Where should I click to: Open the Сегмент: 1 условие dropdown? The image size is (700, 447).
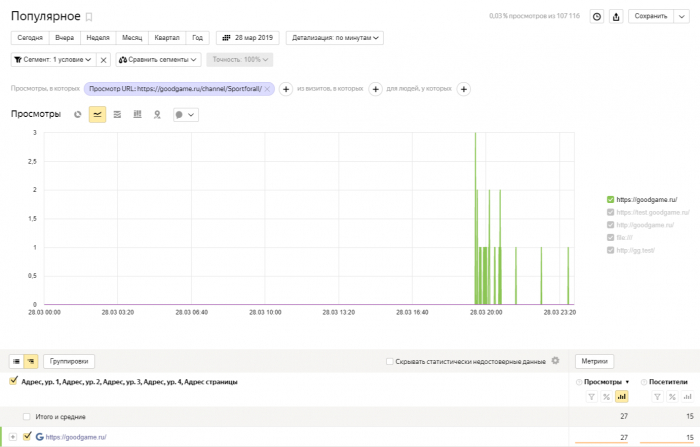53,59
